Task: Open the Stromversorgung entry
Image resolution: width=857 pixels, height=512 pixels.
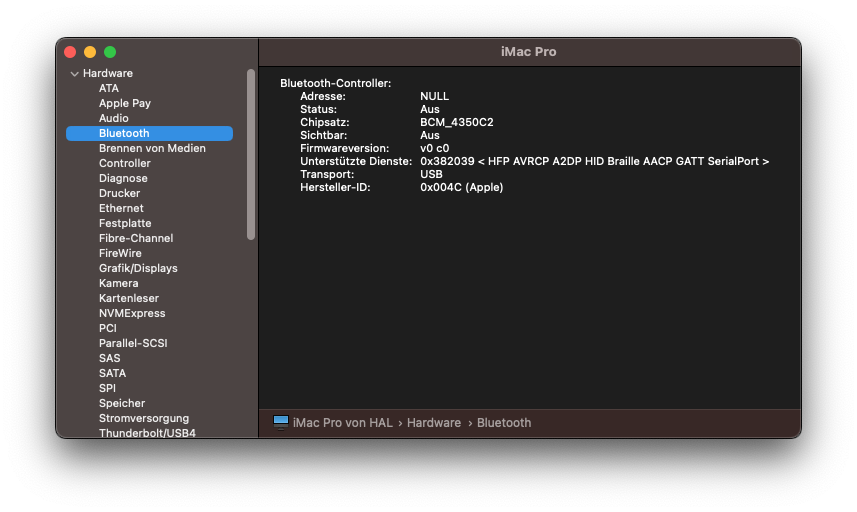Action: 144,419
